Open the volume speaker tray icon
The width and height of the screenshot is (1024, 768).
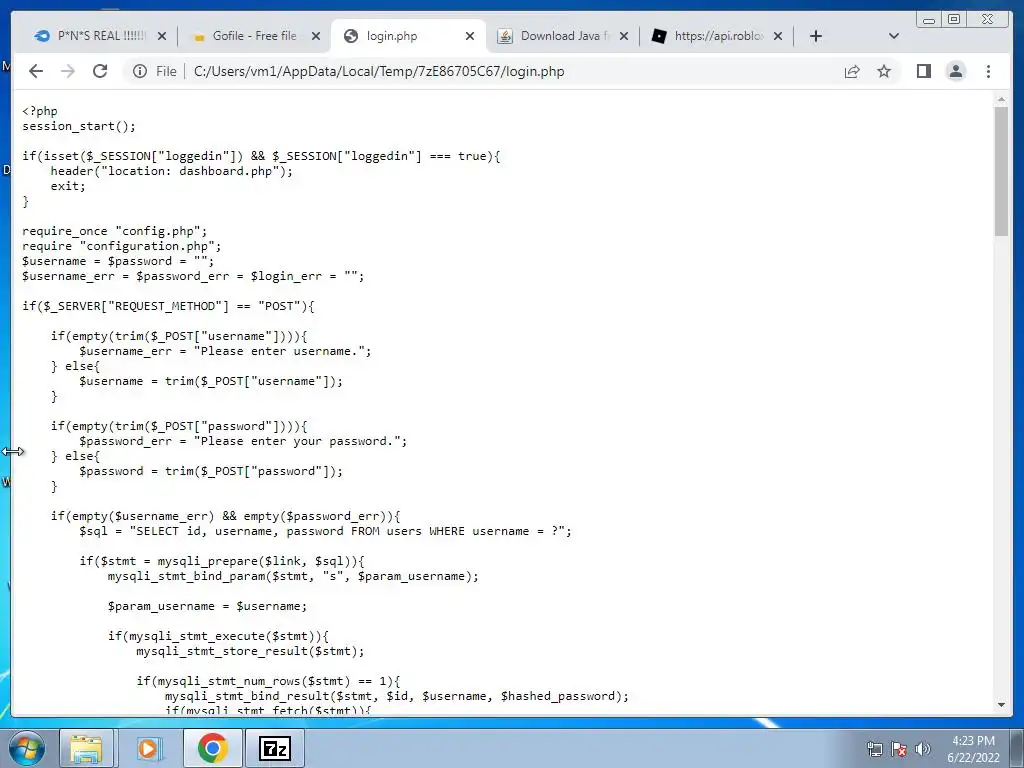(x=923, y=749)
